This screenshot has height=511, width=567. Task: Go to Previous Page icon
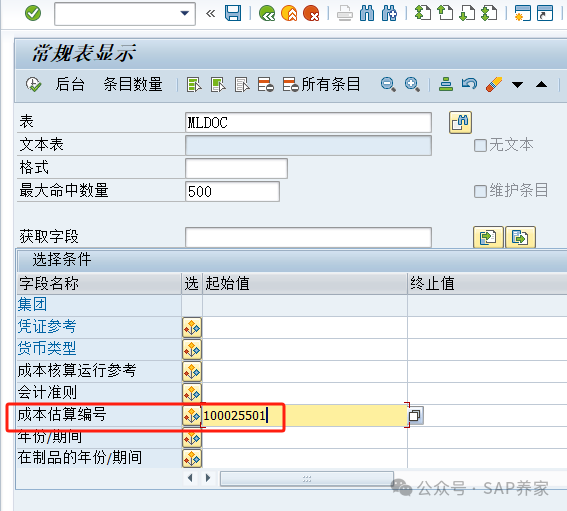tap(445, 13)
